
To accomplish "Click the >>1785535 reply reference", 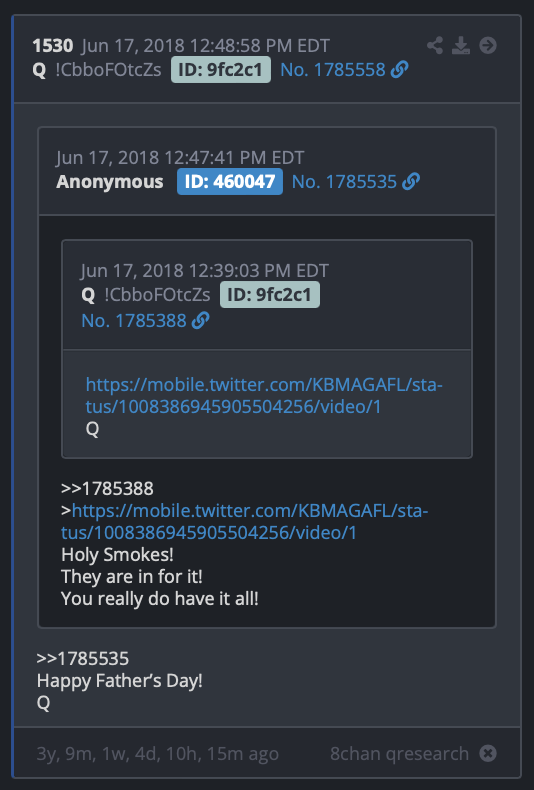I will [83, 658].
